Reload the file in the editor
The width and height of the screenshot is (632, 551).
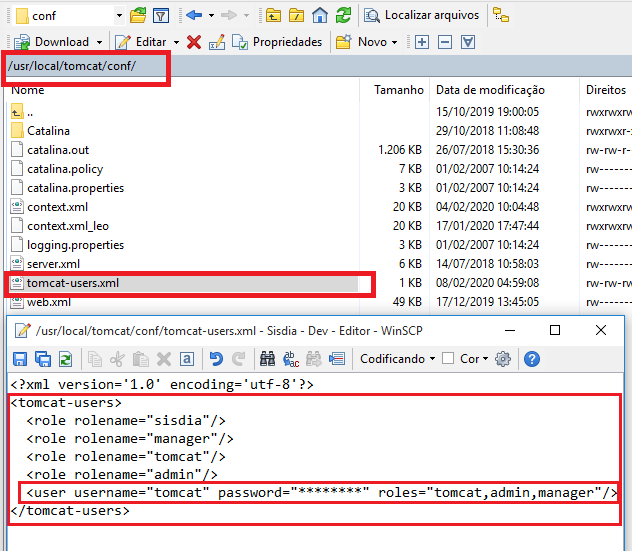click(66, 359)
